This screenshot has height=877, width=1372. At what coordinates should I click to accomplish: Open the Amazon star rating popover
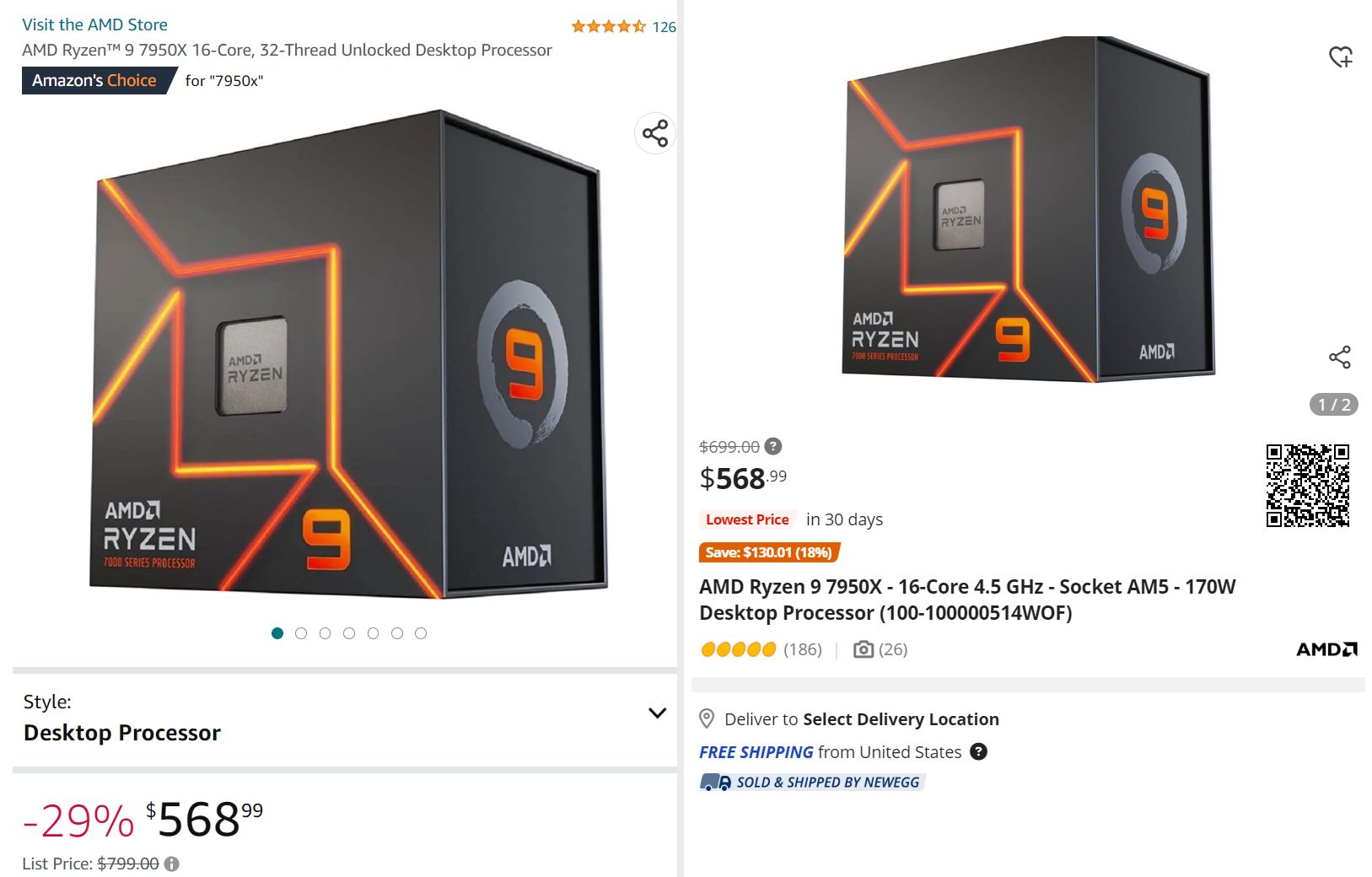tap(608, 26)
